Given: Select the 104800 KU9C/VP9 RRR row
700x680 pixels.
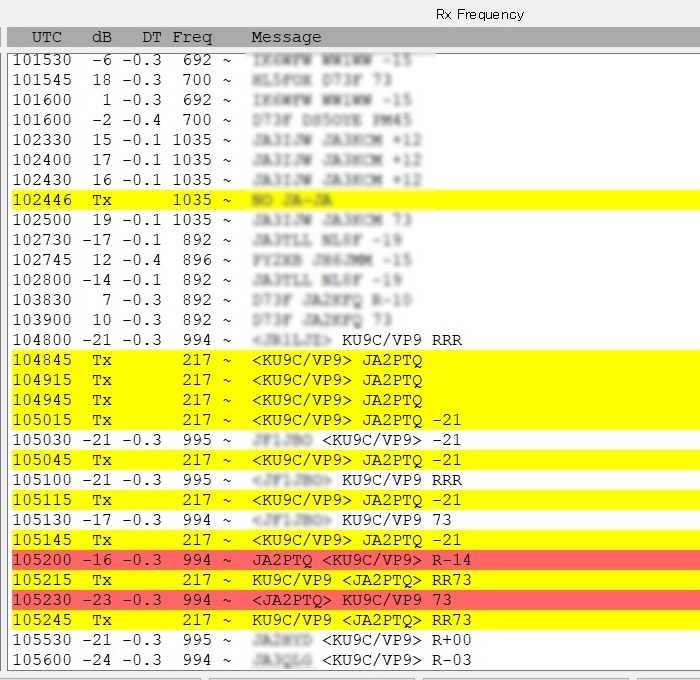Looking at the screenshot, I should (355, 340).
